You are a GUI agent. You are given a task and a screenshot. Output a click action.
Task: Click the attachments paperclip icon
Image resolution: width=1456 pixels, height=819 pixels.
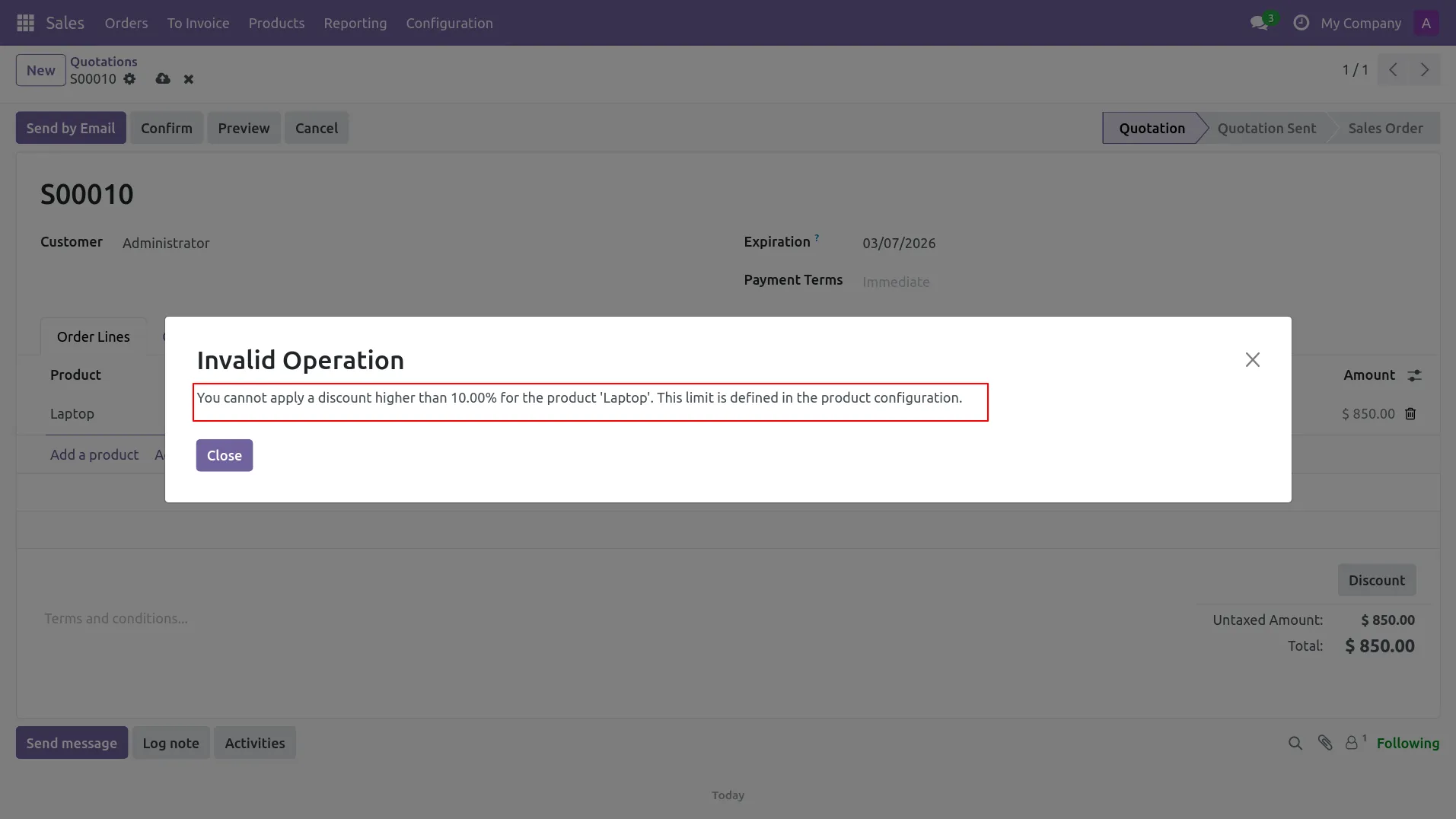[x=1325, y=743]
